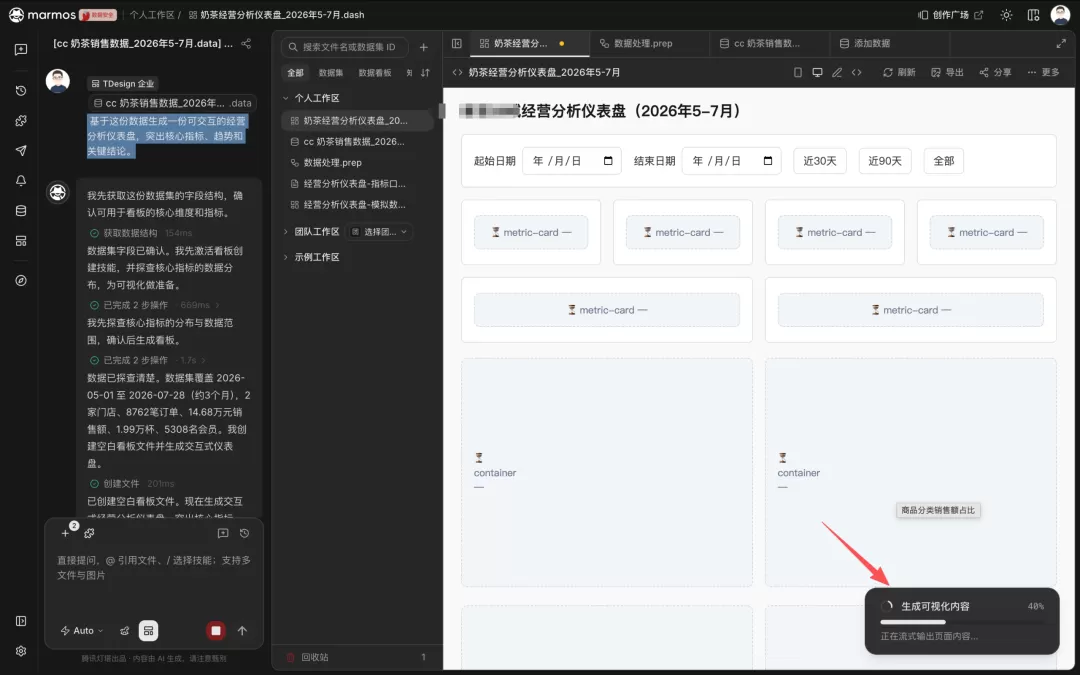Open compass explore icon in sidebar
Screen dimensions: 1080x675
tap(21, 280)
